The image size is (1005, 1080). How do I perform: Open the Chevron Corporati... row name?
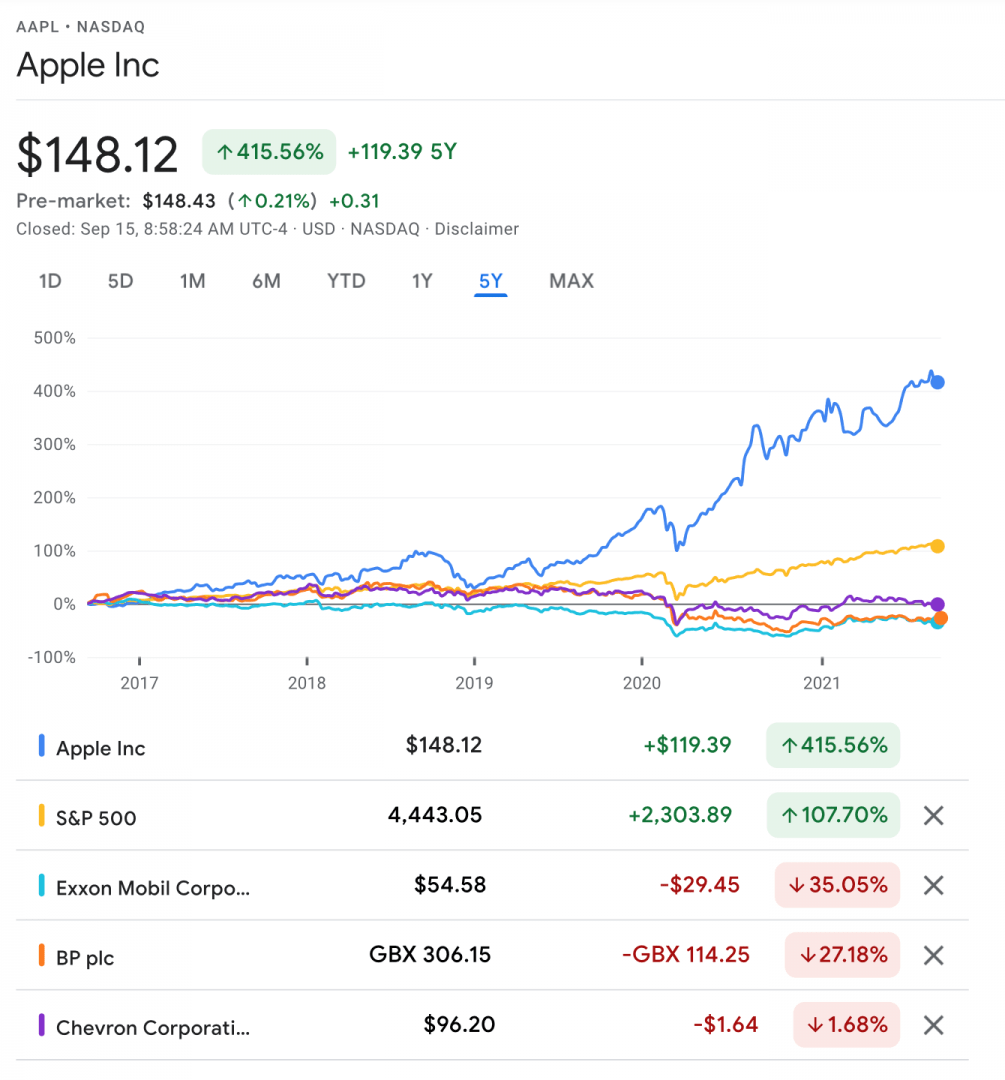click(153, 1028)
